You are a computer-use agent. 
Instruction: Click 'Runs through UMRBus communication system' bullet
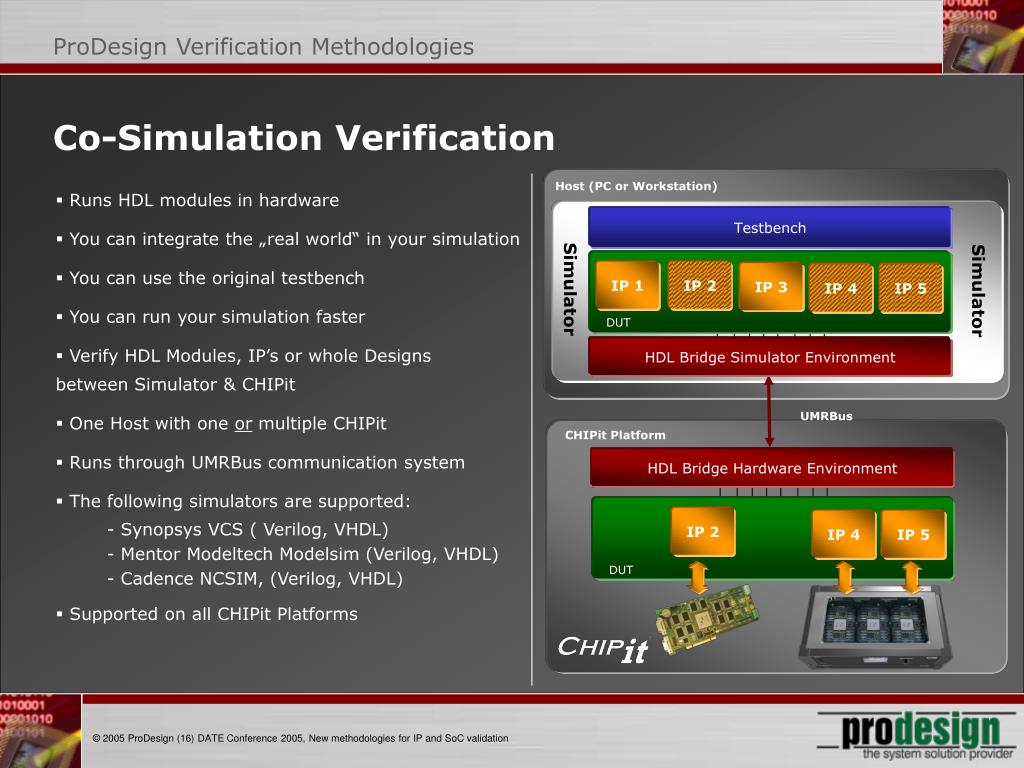point(261,462)
